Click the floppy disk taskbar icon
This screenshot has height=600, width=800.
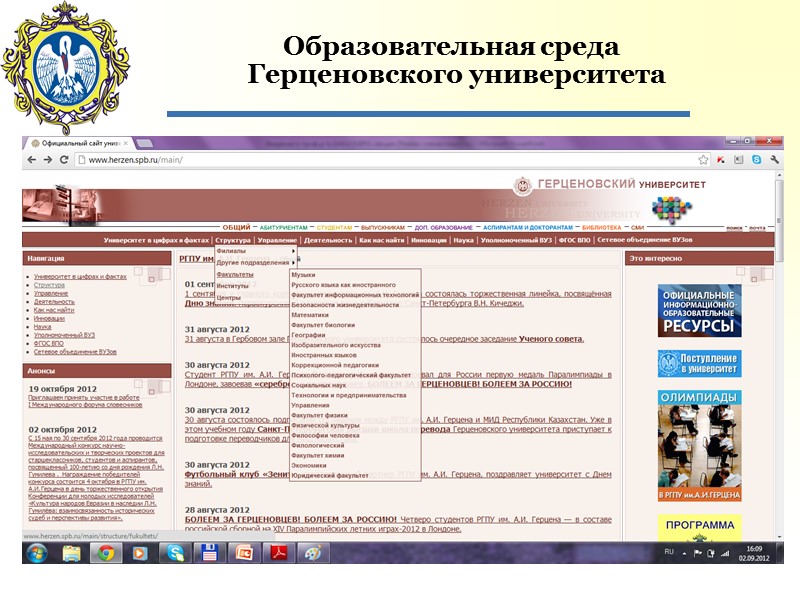tap(209, 553)
